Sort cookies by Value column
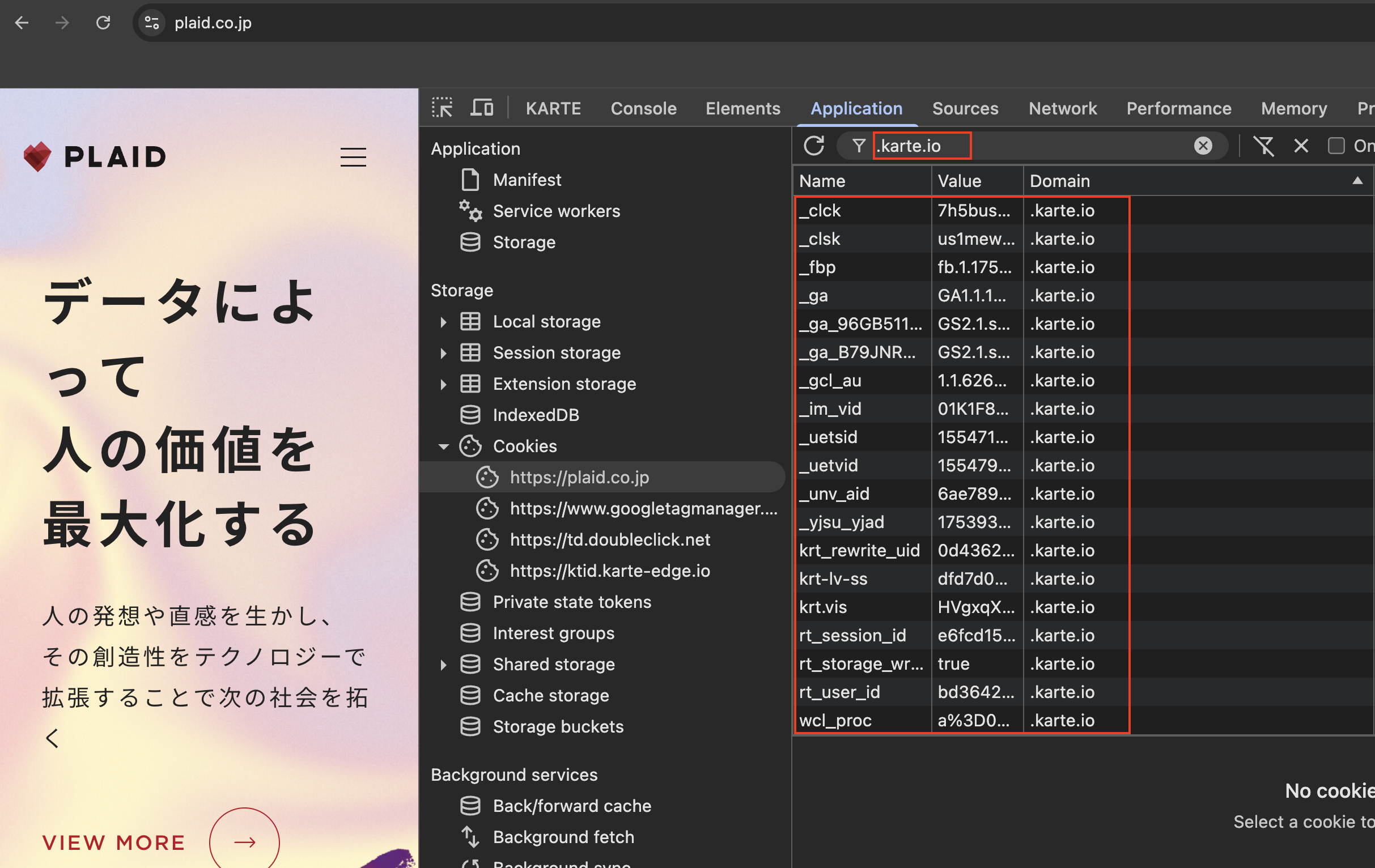1375x868 pixels. [x=977, y=181]
